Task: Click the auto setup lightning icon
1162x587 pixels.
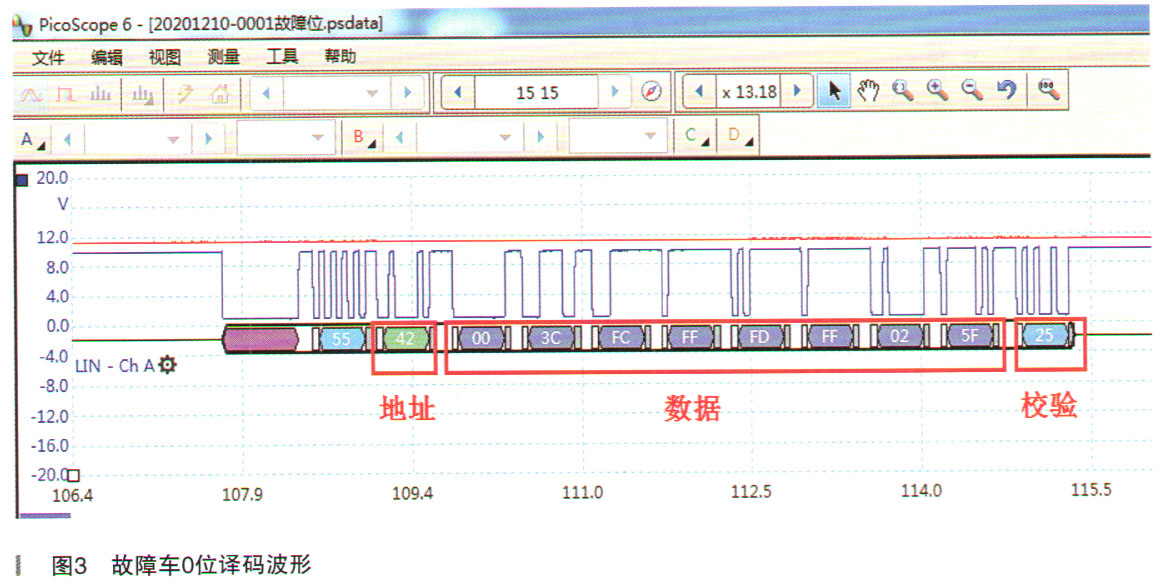Action: tap(185, 94)
